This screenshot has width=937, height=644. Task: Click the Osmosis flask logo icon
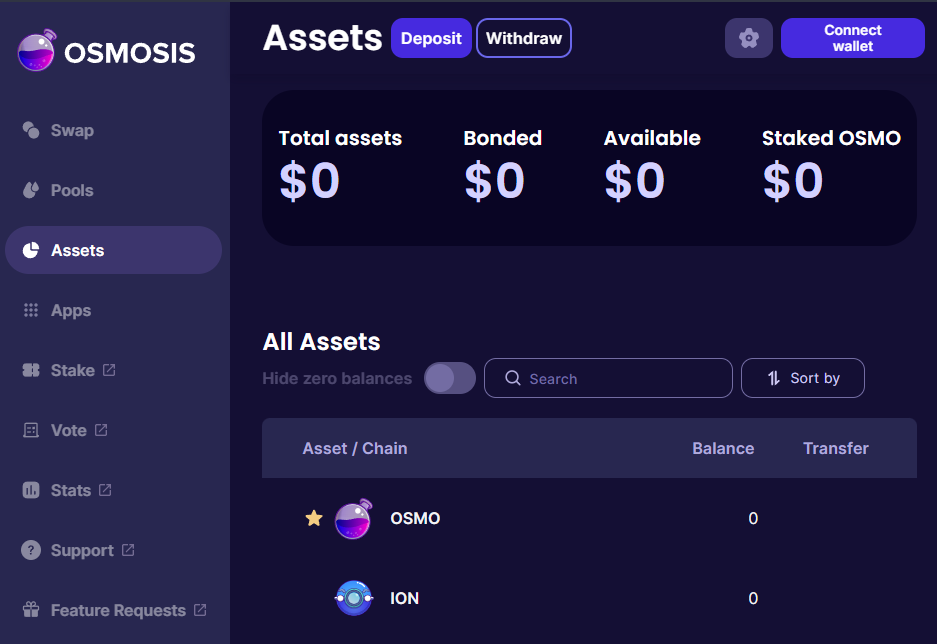click(37, 51)
